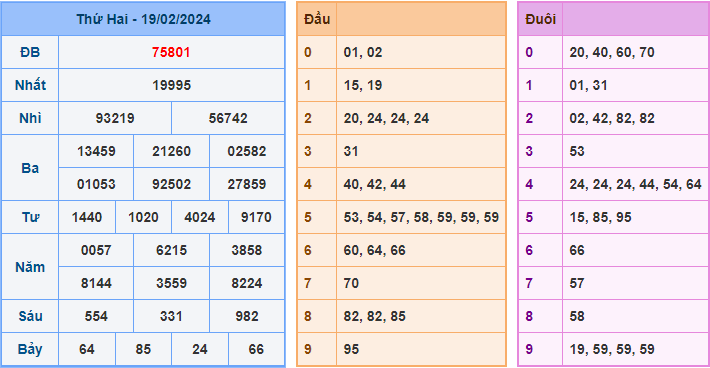The image size is (710, 368).
Task: Select Đuôi value 58
Action: [577, 316]
